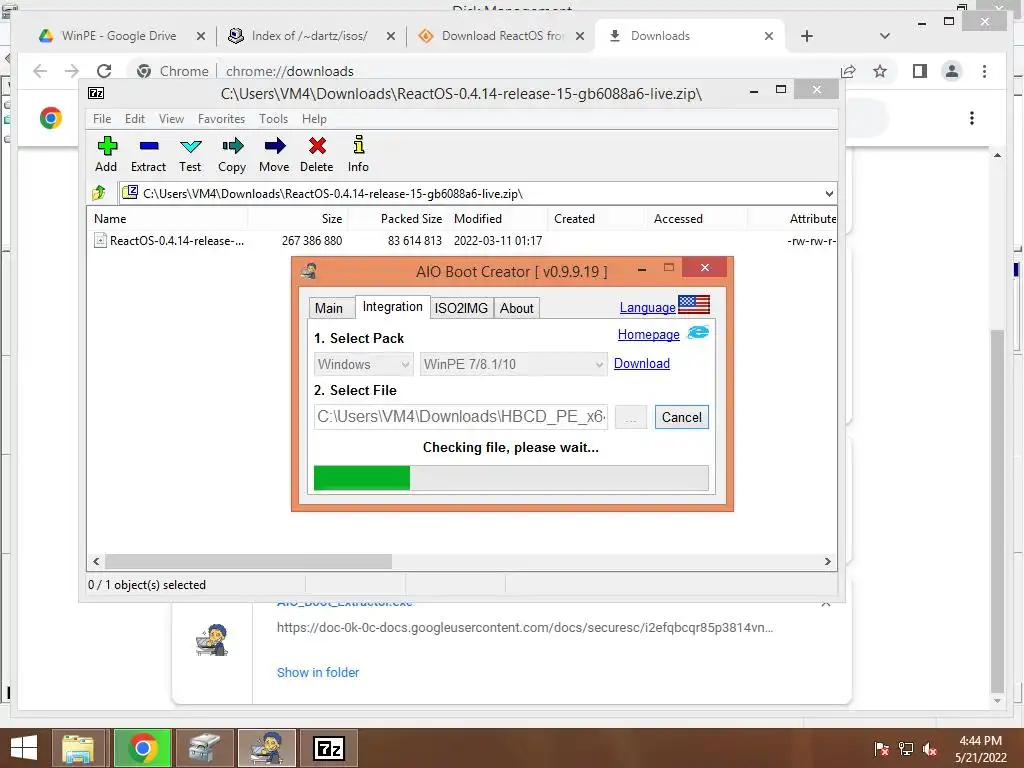This screenshot has height=768, width=1024.
Task: Sort by the Name column header
Action: click(167, 219)
